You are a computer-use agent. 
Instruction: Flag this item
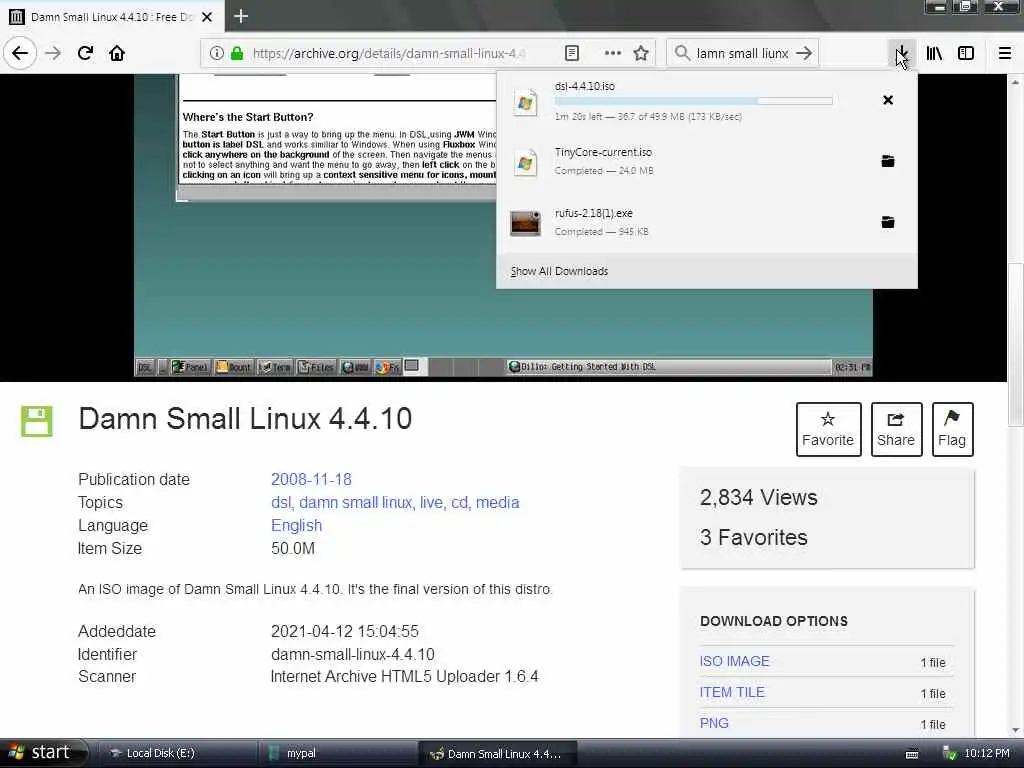coord(952,429)
